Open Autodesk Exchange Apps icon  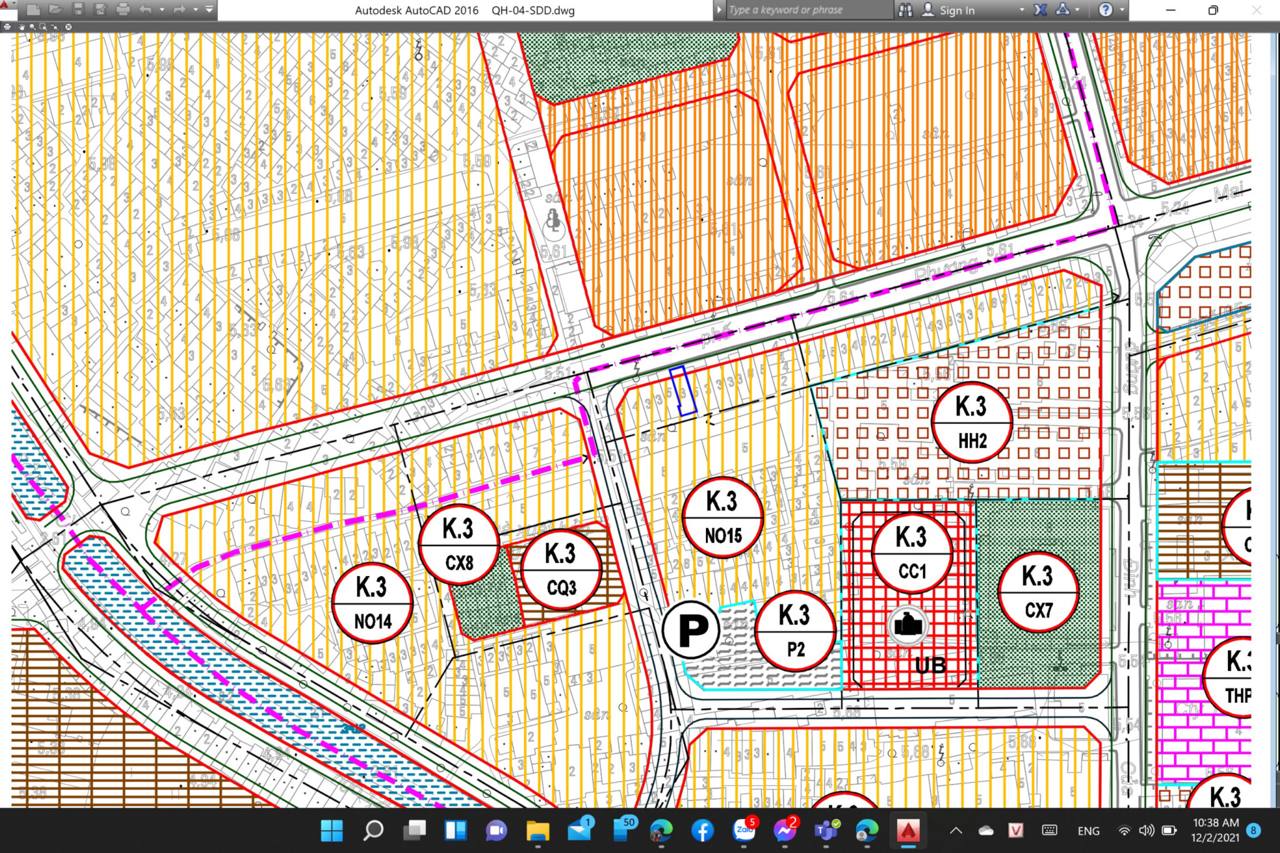click(x=1041, y=10)
